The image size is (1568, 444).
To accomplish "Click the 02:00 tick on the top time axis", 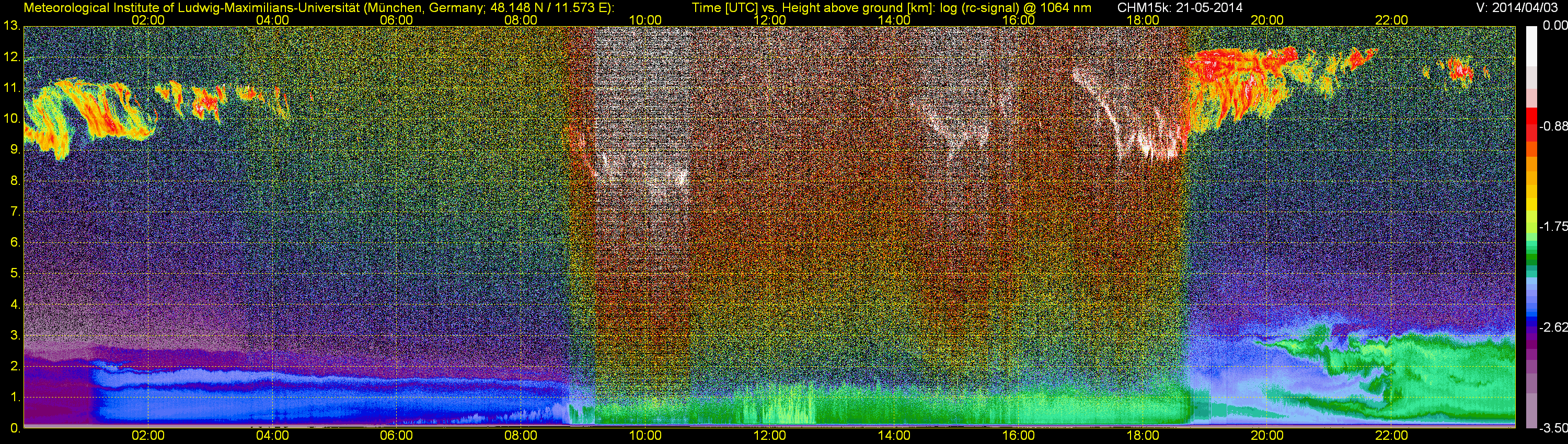I will pyautogui.click(x=148, y=20).
